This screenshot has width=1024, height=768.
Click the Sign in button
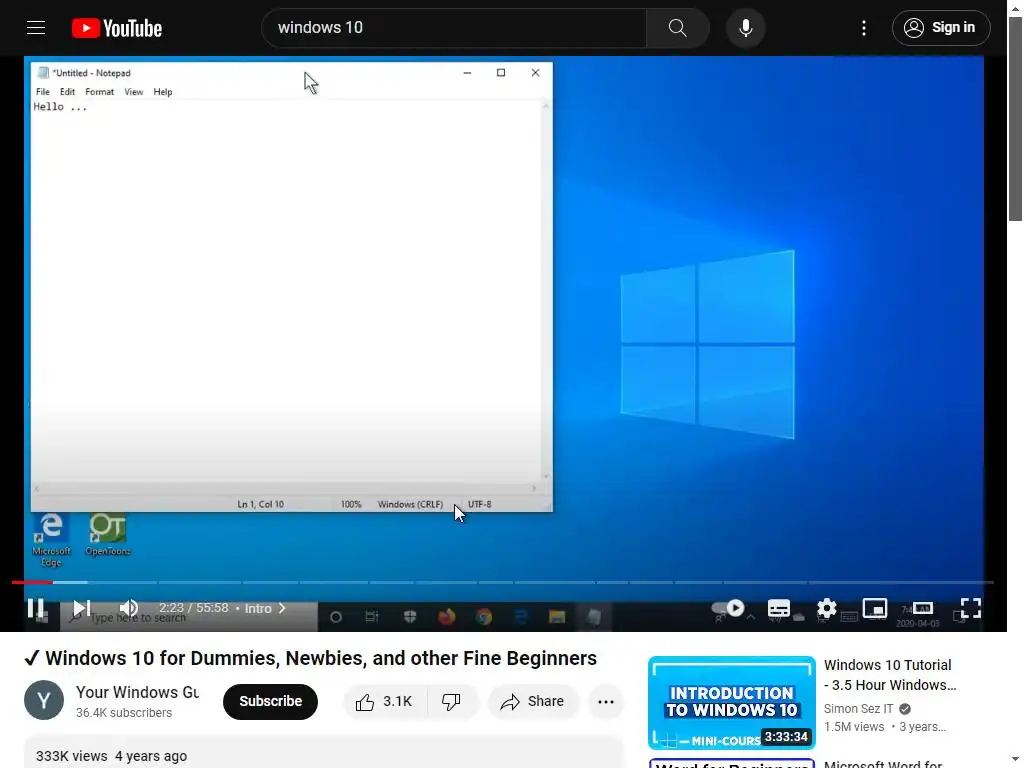point(941,27)
